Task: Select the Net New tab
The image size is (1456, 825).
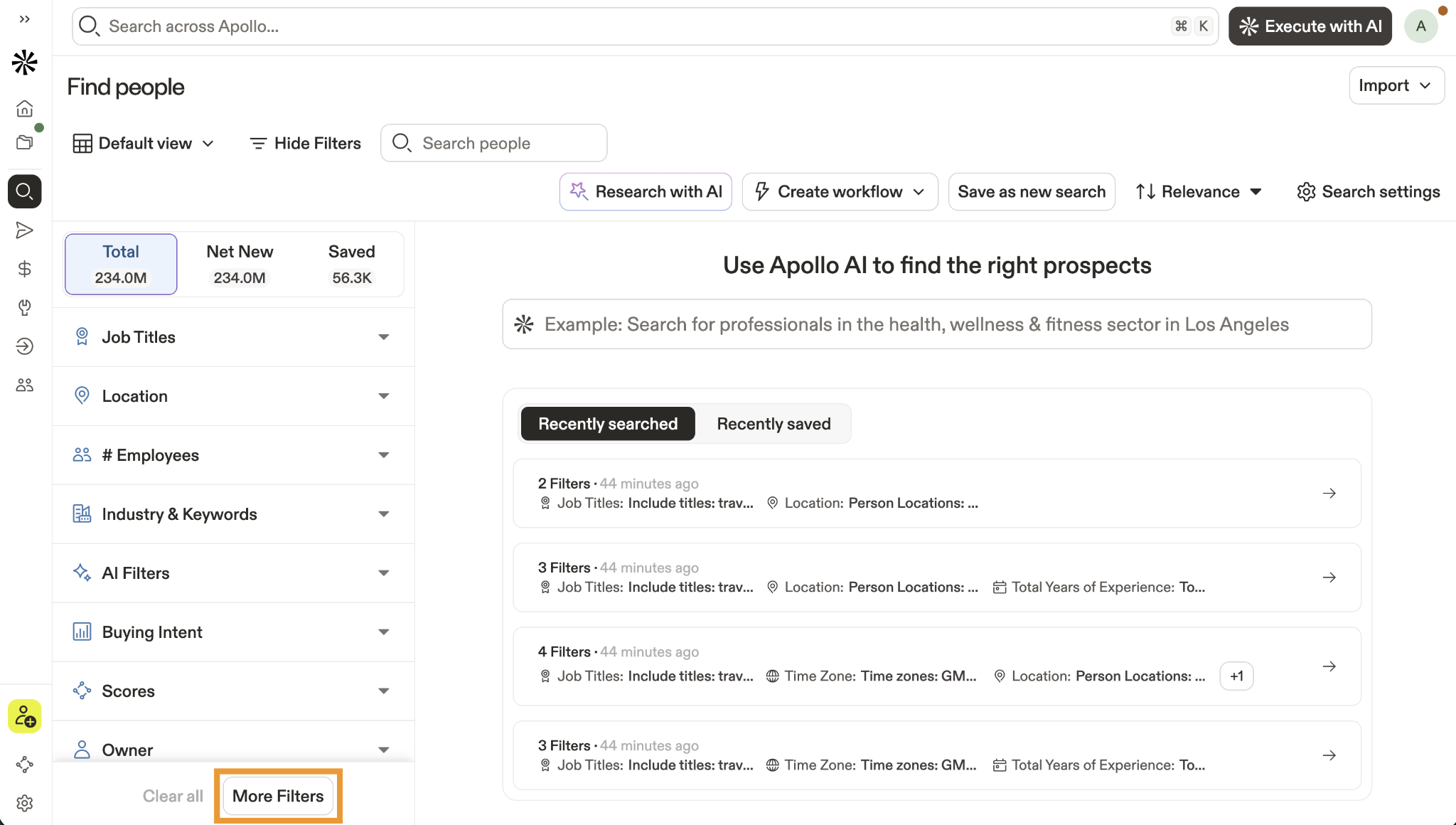Action: (x=240, y=264)
